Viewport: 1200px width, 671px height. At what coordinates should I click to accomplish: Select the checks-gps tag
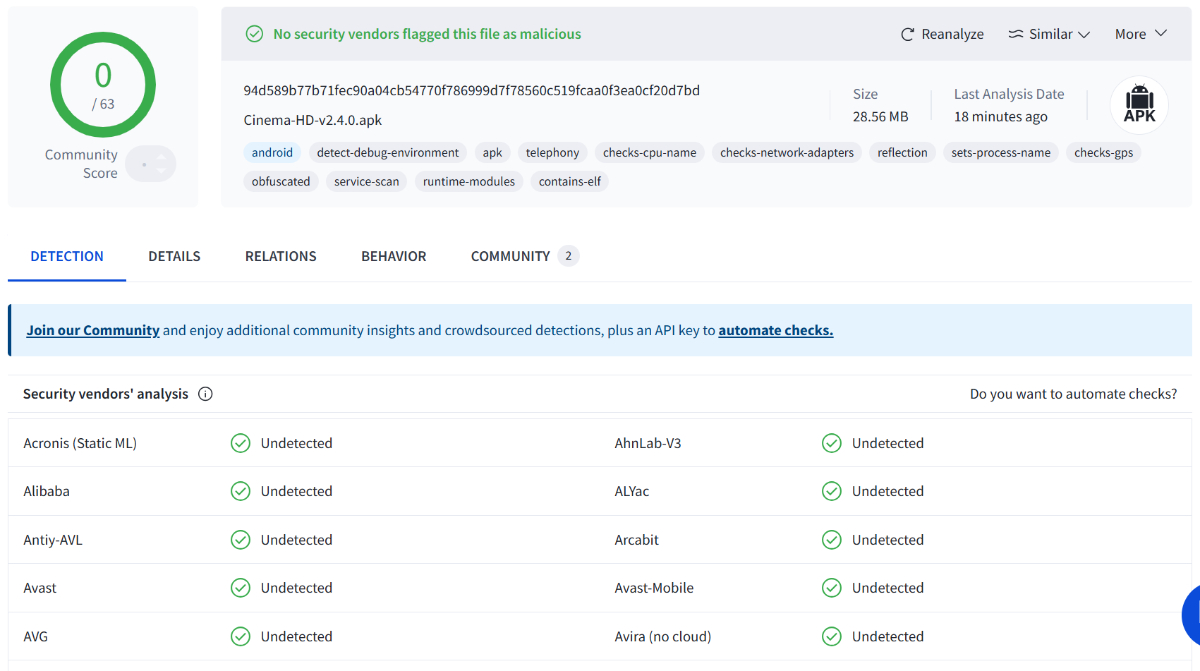coord(1104,153)
